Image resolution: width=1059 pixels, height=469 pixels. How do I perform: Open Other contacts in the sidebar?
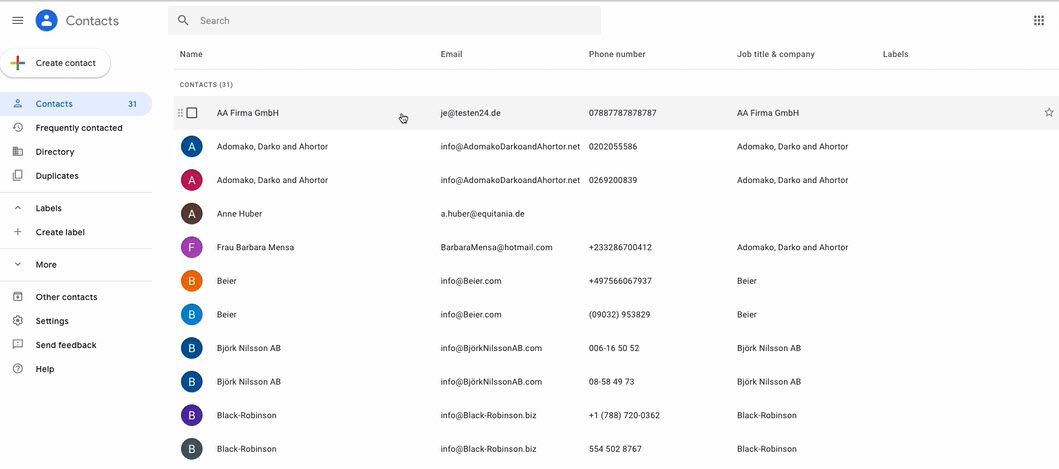[66, 297]
